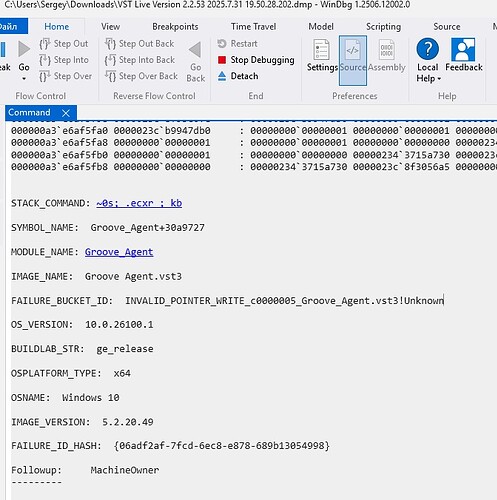Open the Time Travel ribbon tab

(x=254, y=26)
